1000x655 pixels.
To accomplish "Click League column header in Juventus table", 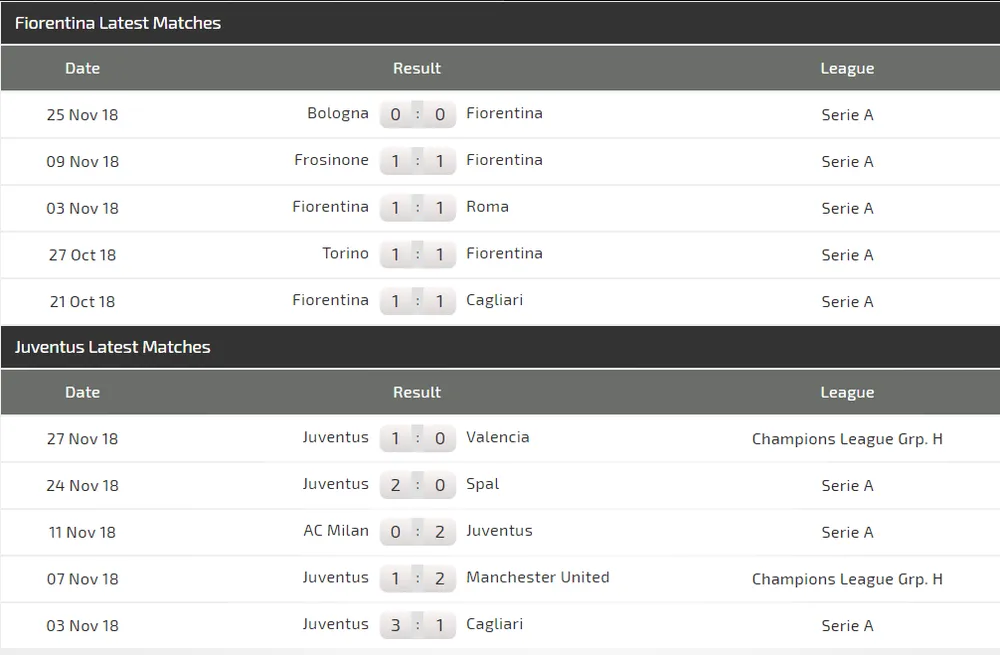I will pyautogui.click(x=847, y=392).
